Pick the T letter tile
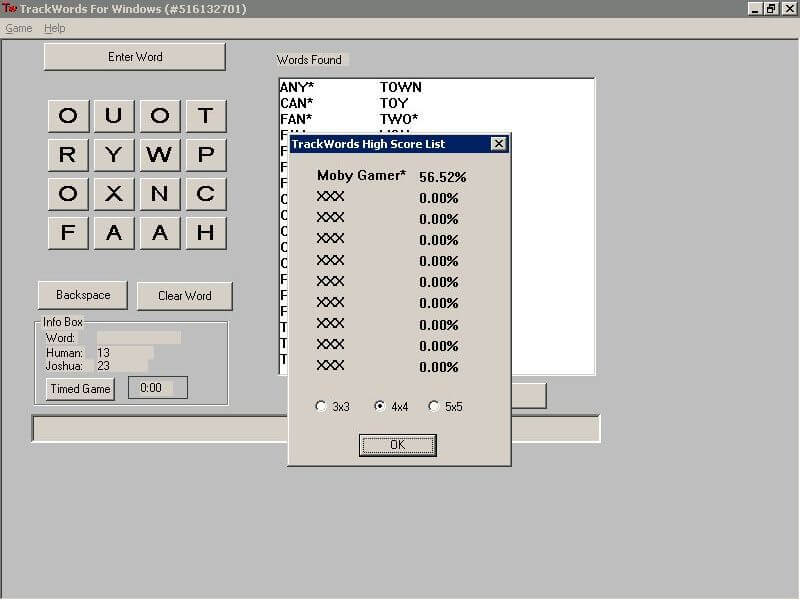 click(x=206, y=116)
